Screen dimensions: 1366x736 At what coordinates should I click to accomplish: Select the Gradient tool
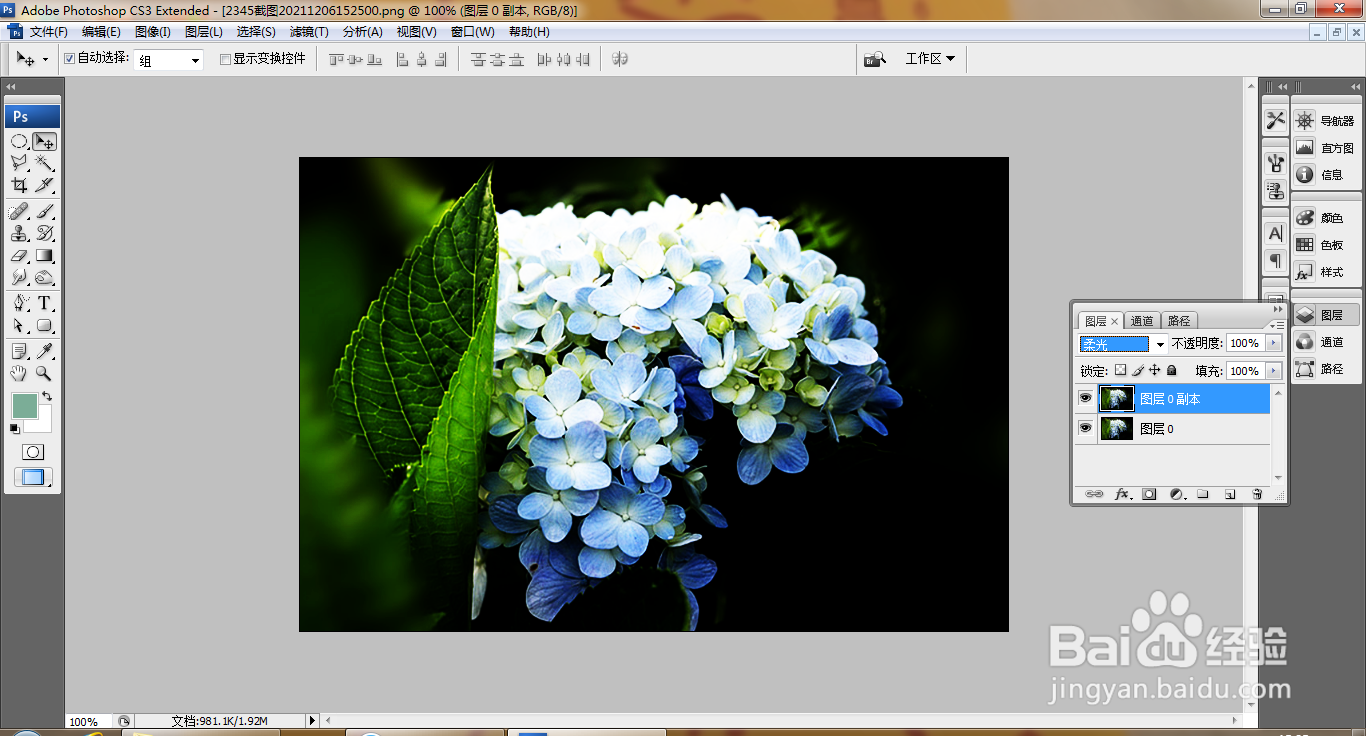[x=44, y=255]
